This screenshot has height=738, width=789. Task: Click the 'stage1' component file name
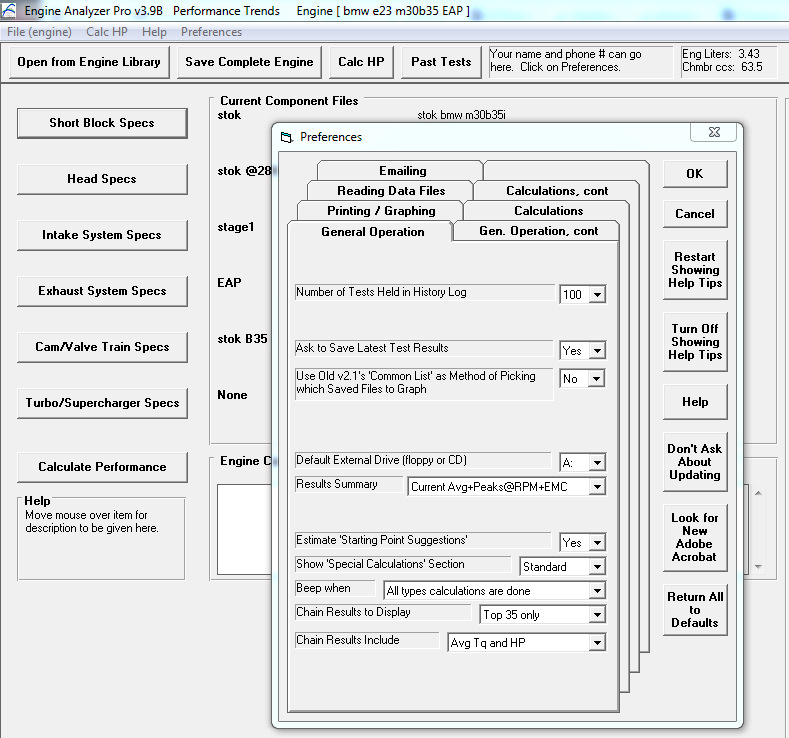235,227
